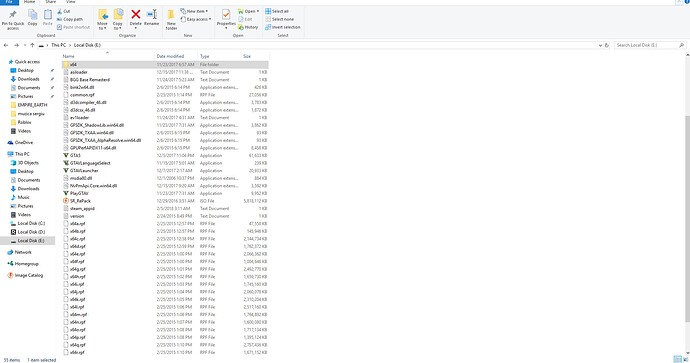The height and width of the screenshot is (363, 690).
Task: Expand address bar history dropdown arrow
Action: coord(600,45)
